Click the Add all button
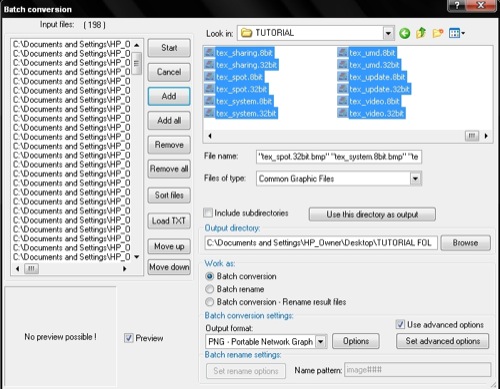The height and width of the screenshot is (389, 500). pyautogui.click(x=169, y=120)
